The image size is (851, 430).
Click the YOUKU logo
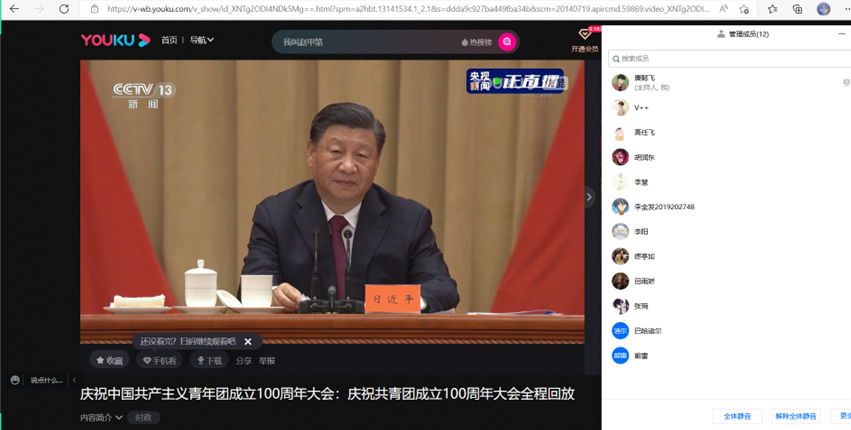[116, 40]
